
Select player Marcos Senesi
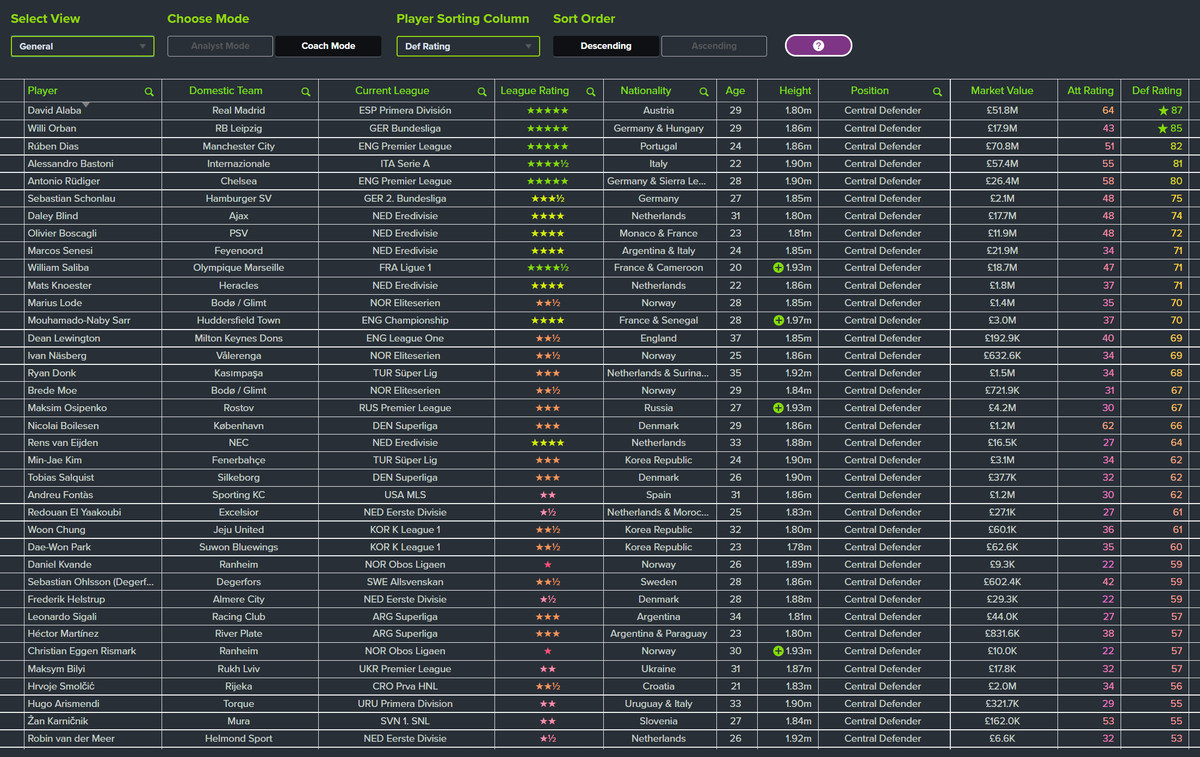pos(61,251)
